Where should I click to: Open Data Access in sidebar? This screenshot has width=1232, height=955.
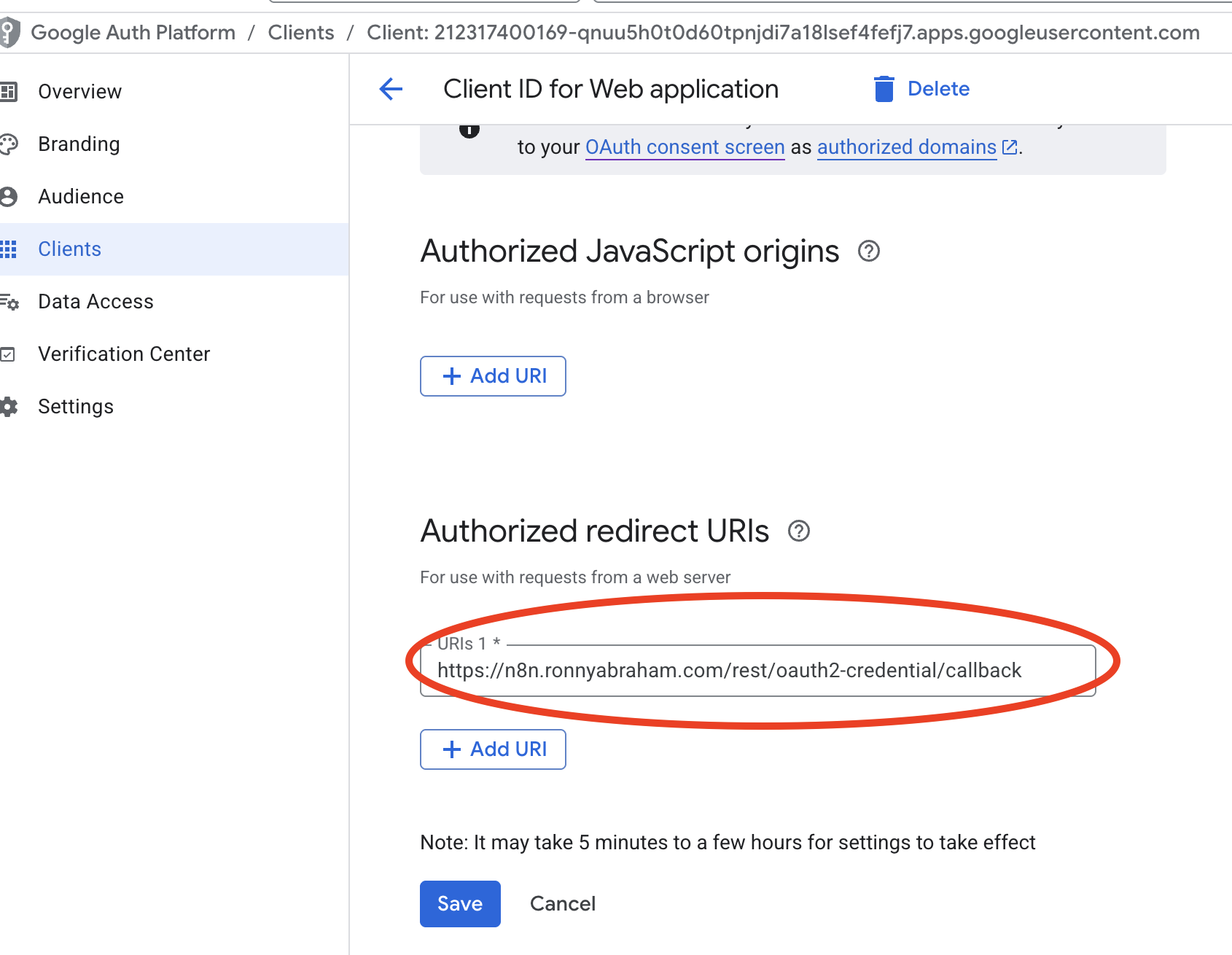click(95, 302)
